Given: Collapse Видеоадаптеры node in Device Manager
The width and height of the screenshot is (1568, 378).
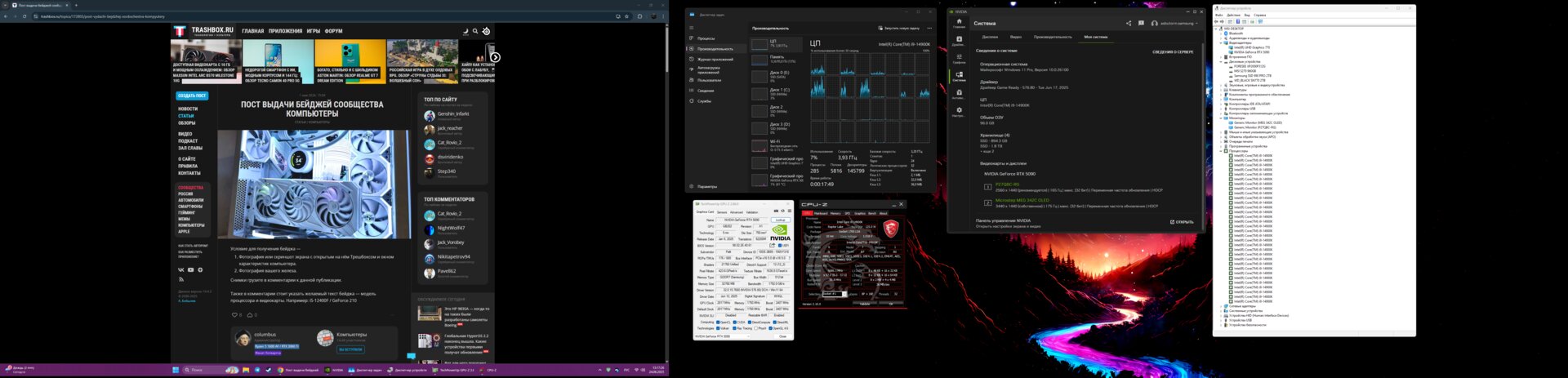Looking at the screenshot, I should (x=1222, y=42).
